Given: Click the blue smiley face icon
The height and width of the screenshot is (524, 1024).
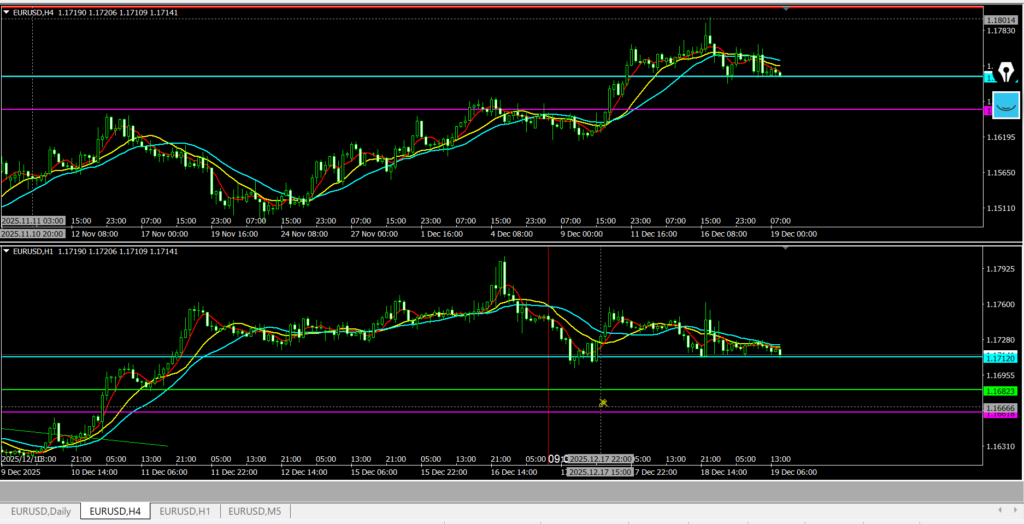Looking at the screenshot, I should point(1004,103).
